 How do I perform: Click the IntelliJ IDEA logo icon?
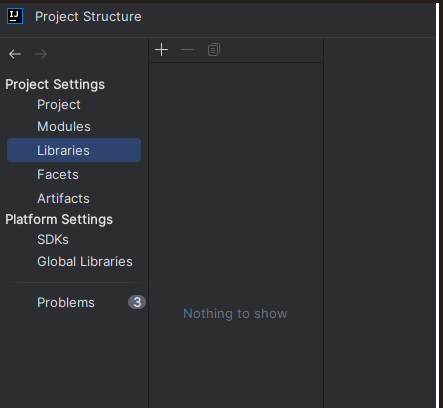click(15, 16)
